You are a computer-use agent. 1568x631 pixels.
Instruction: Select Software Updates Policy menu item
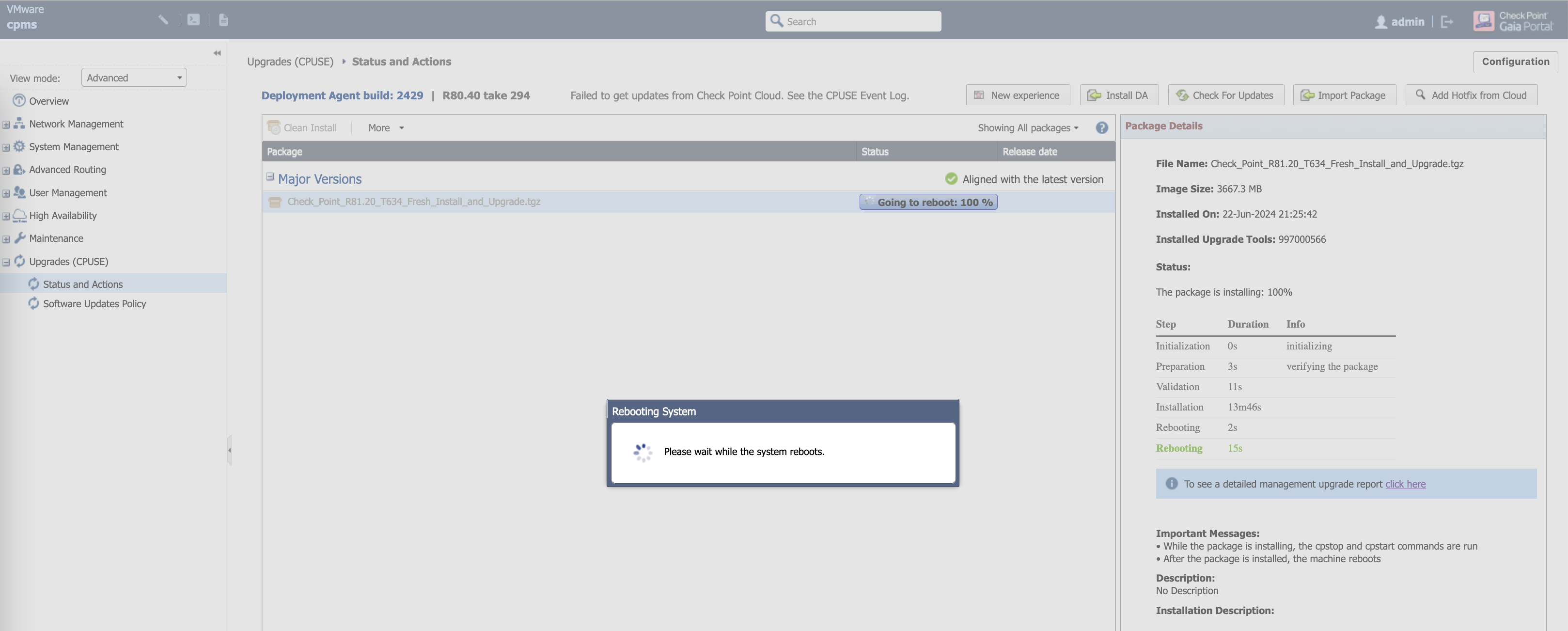[94, 303]
